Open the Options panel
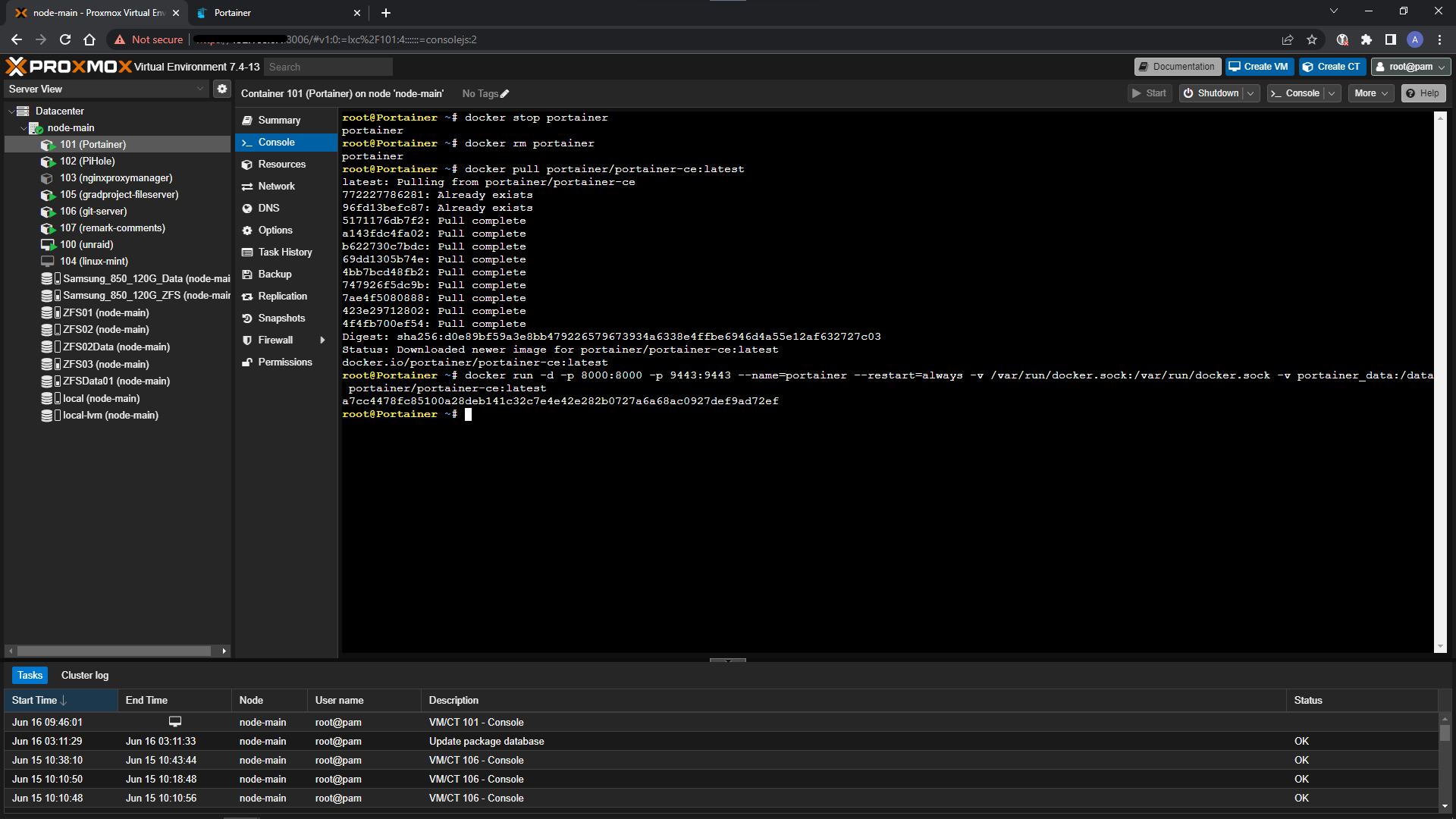The image size is (1456, 819). [286, 230]
